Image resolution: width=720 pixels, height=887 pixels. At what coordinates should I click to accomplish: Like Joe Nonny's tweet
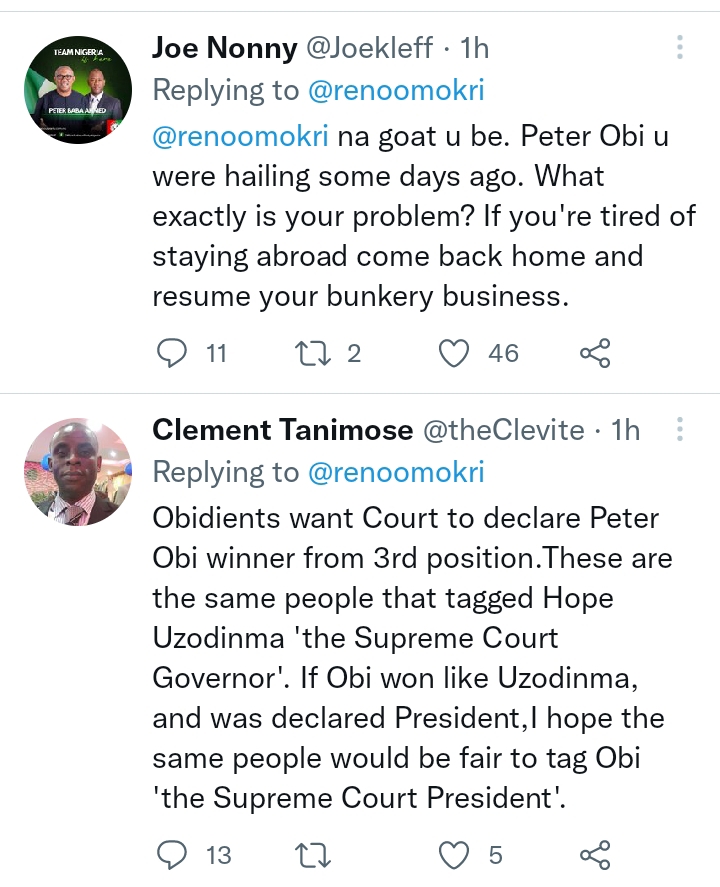pyautogui.click(x=455, y=352)
